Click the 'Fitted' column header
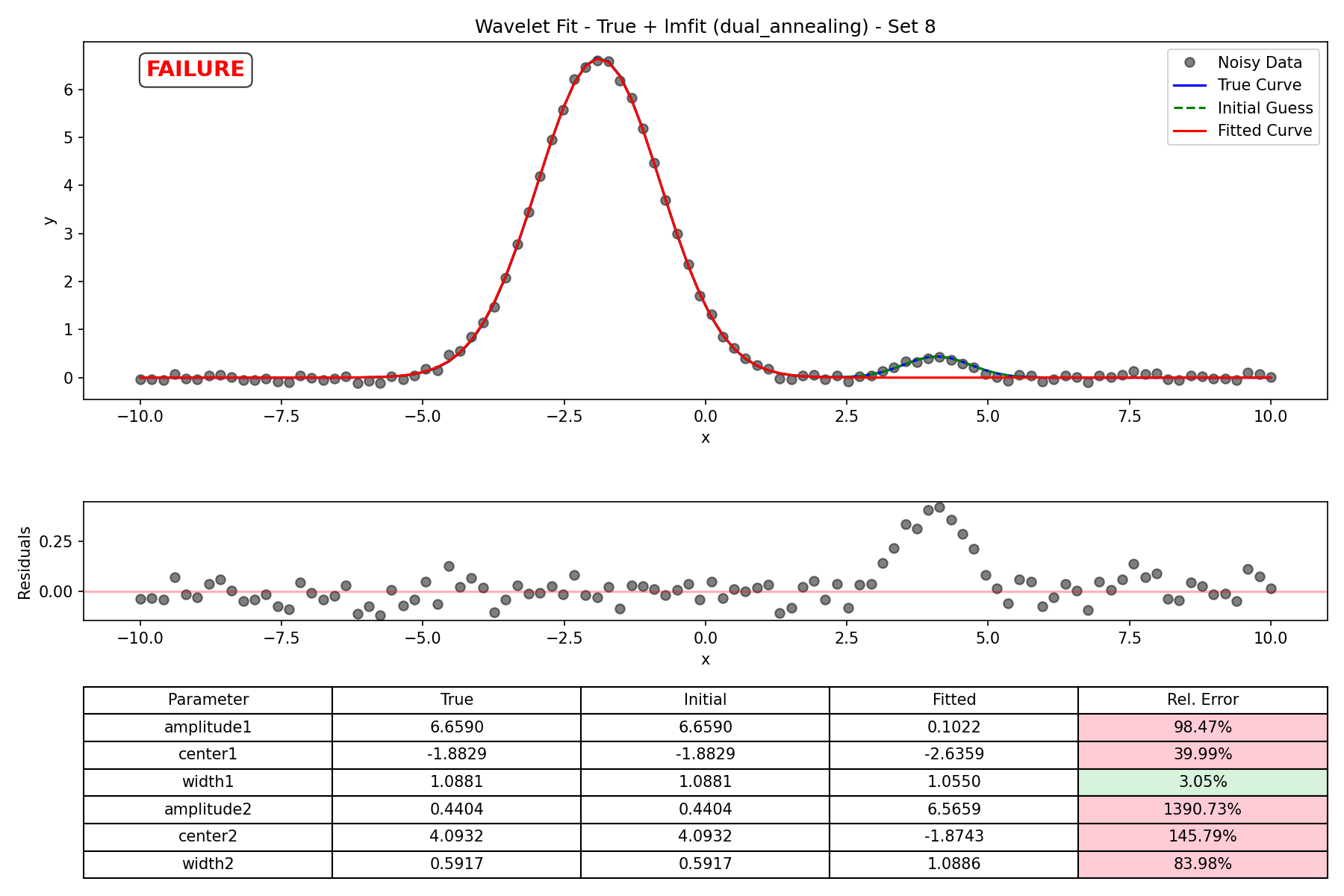The height and width of the screenshot is (896, 1344). [x=954, y=700]
